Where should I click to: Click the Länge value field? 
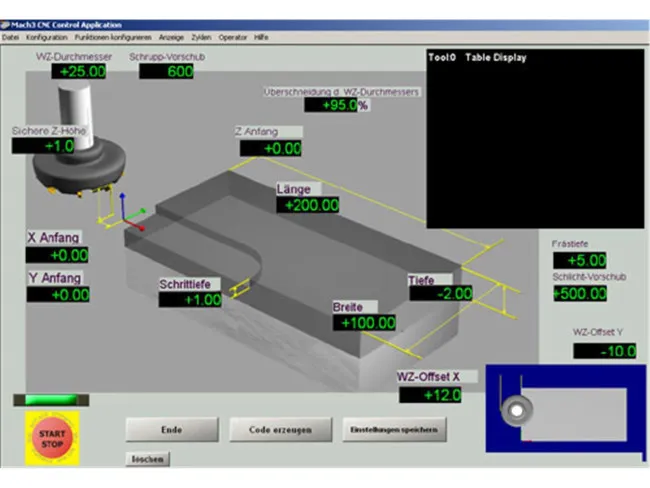(x=309, y=205)
